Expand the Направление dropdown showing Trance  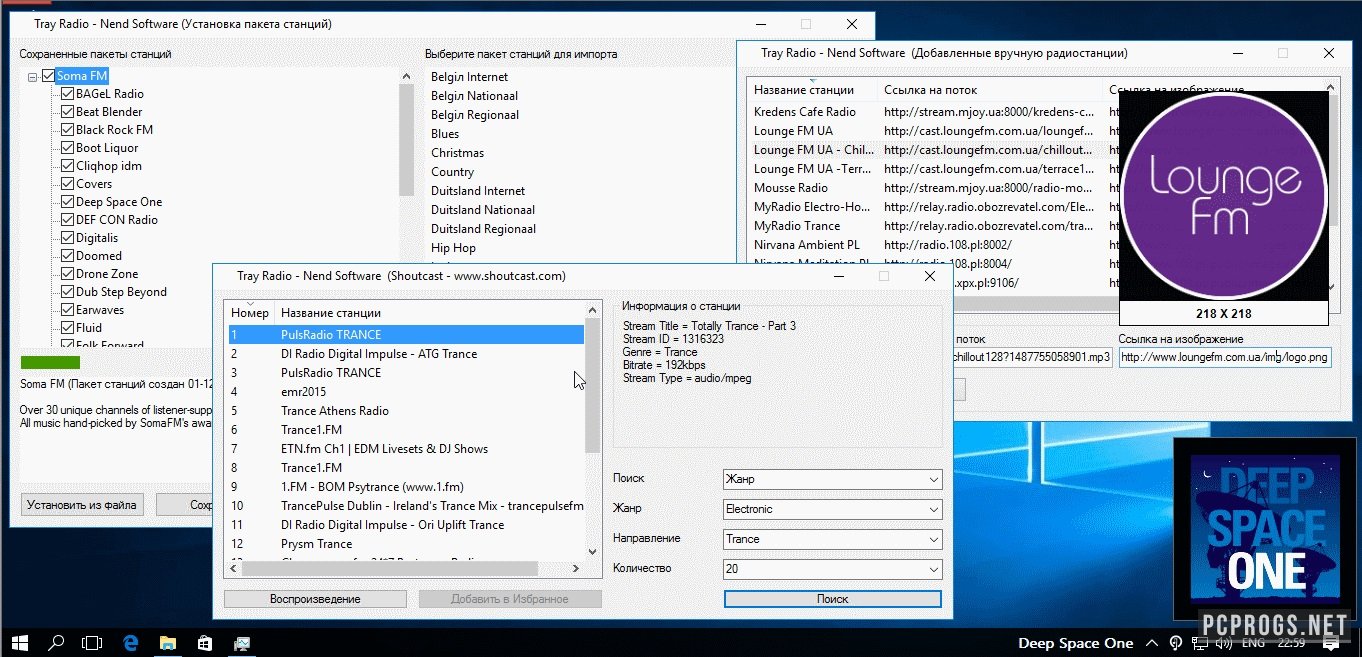pos(832,539)
